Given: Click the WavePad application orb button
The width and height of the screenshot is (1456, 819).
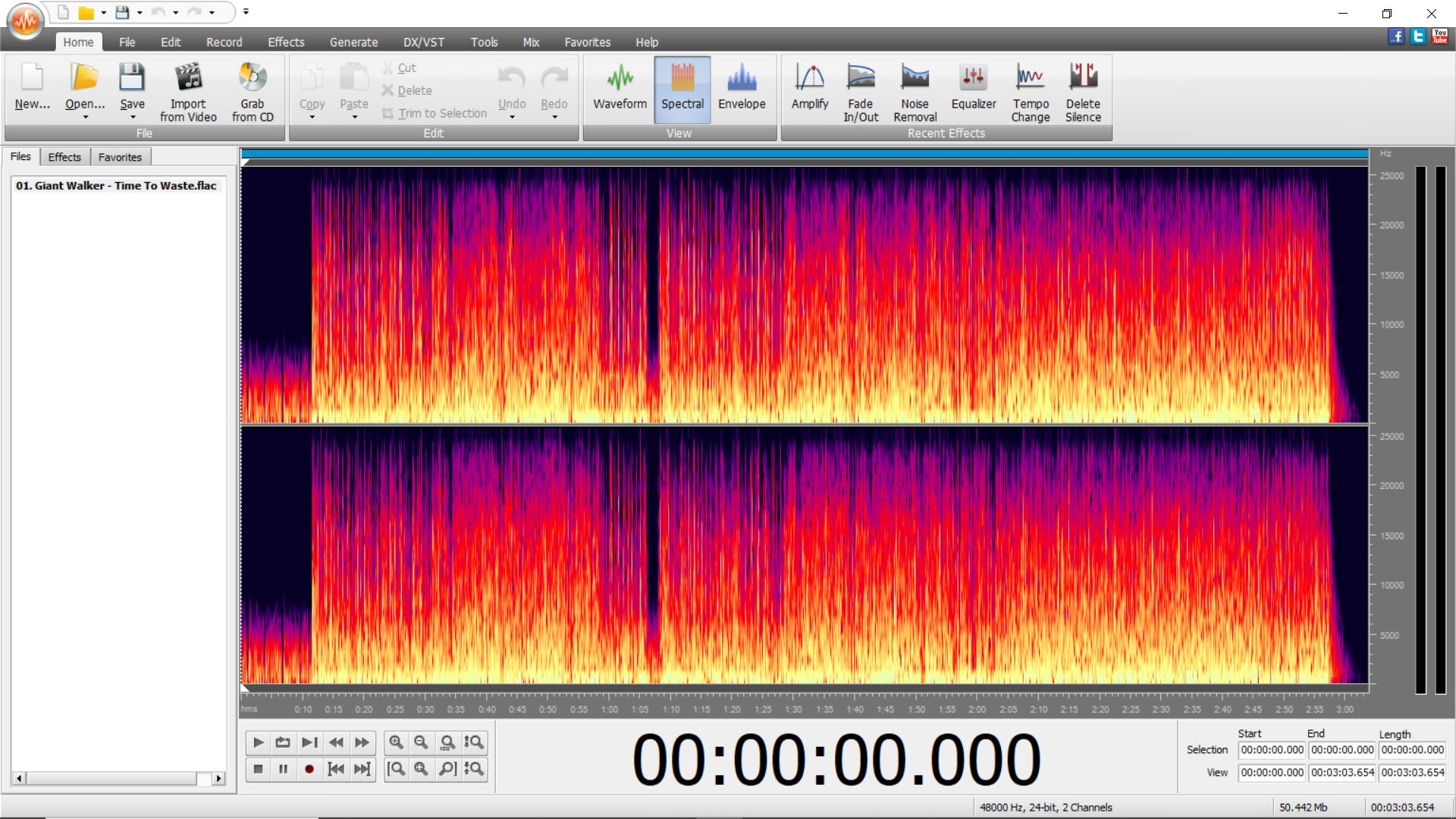Looking at the screenshot, I should (26, 21).
